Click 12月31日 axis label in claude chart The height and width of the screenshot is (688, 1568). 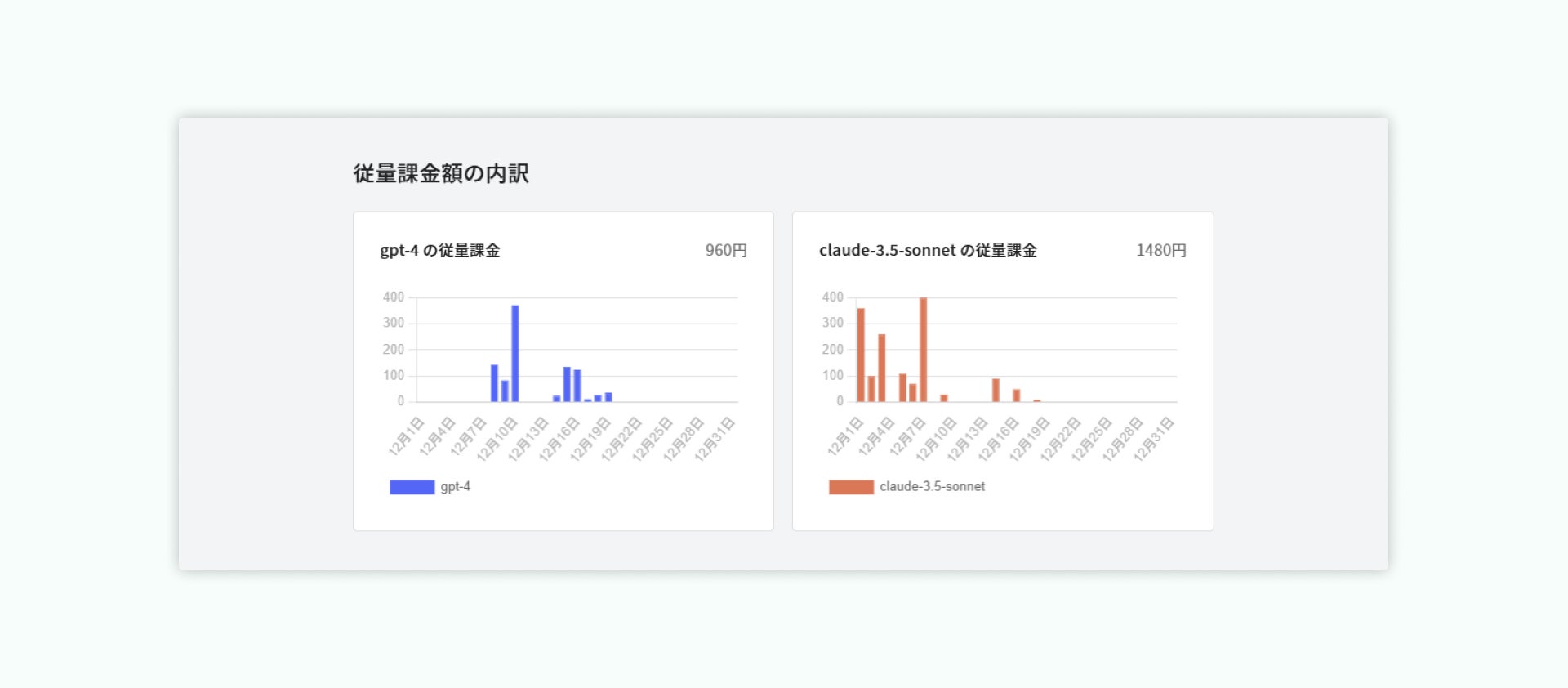tap(1154, 440)
